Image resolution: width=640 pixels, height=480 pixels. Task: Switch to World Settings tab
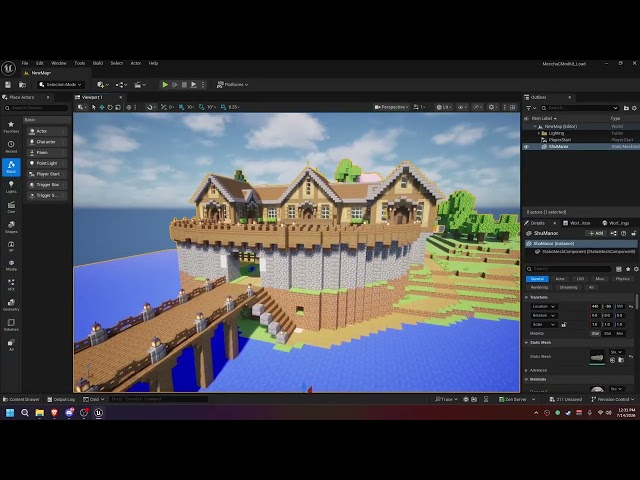615,223
